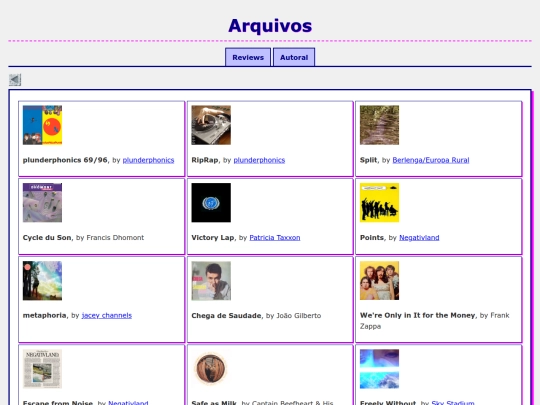Image resolution: width=540 pixels, height=405 pixels.
Task: Click the 'Arquivos' page heading
Action: (270, 26)
